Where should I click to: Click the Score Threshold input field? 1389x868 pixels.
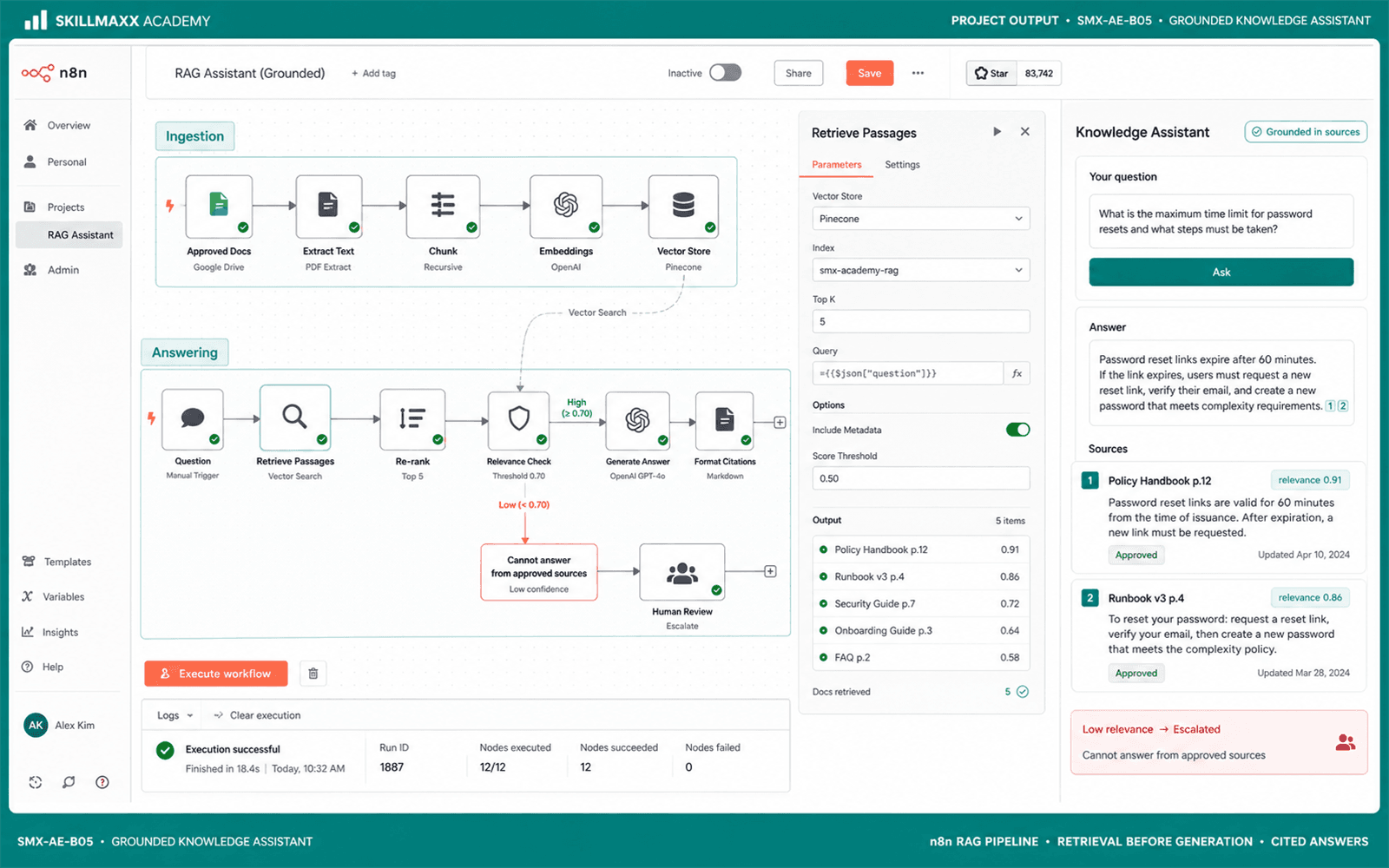pos(921,478)
